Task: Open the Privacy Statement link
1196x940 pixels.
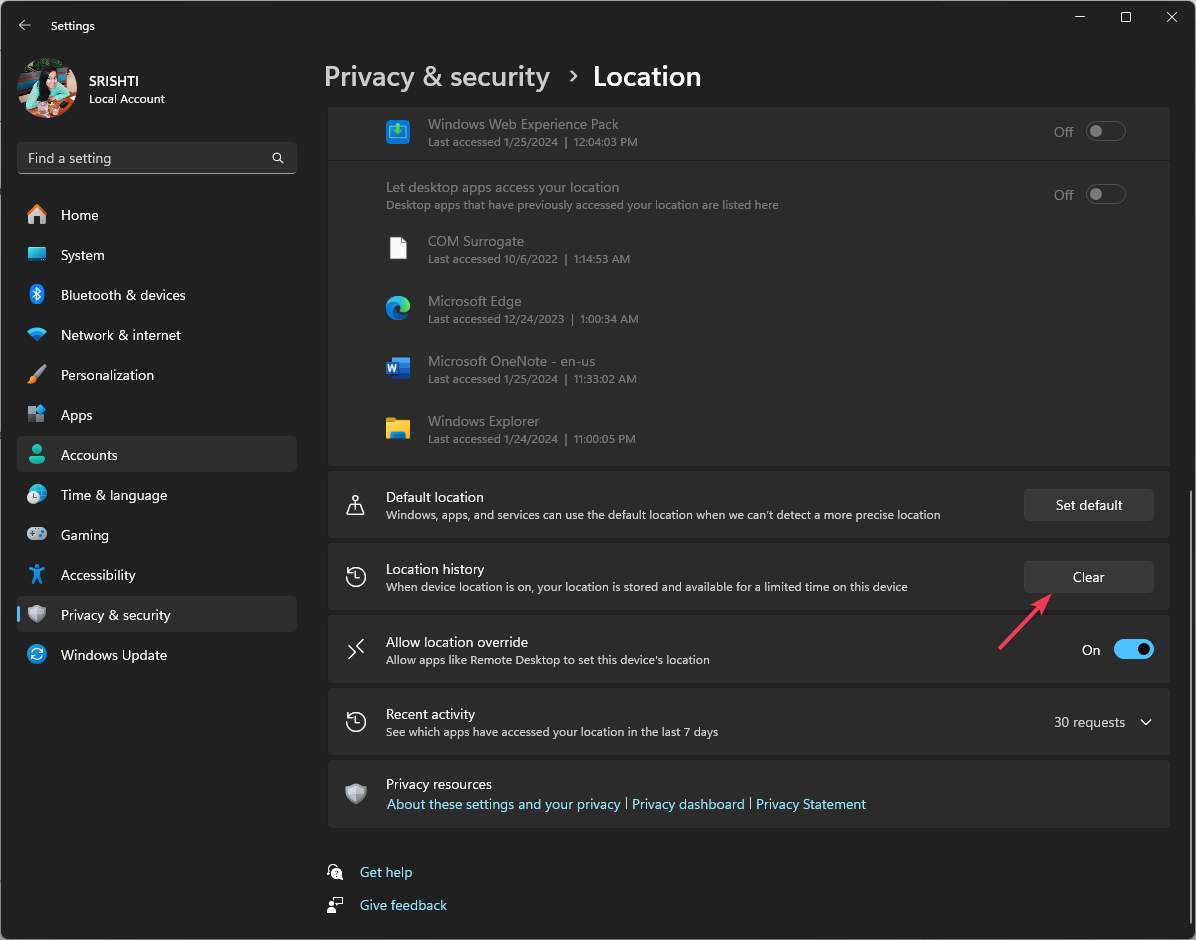Action: [811, 804]
